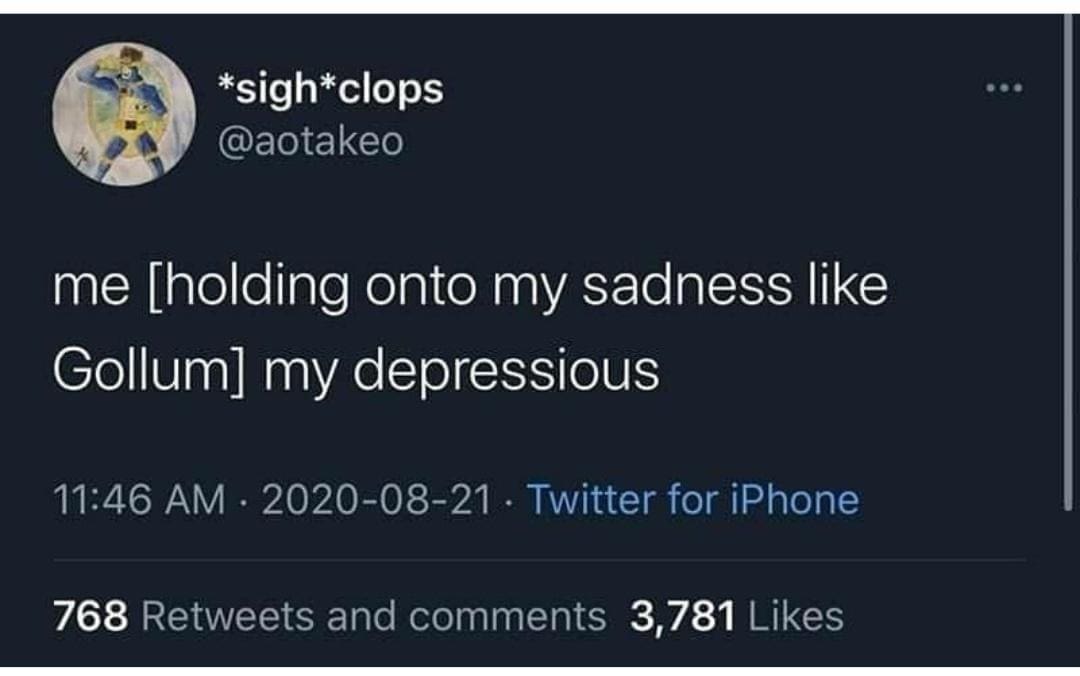
Task: Open the three-dot more options menu
Action: coord(1004,88)
